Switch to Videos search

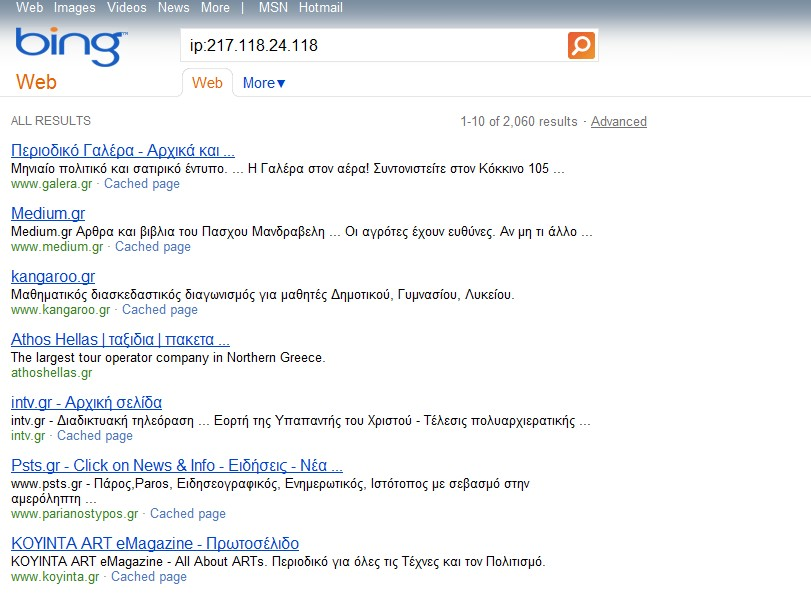pos(126,7)
